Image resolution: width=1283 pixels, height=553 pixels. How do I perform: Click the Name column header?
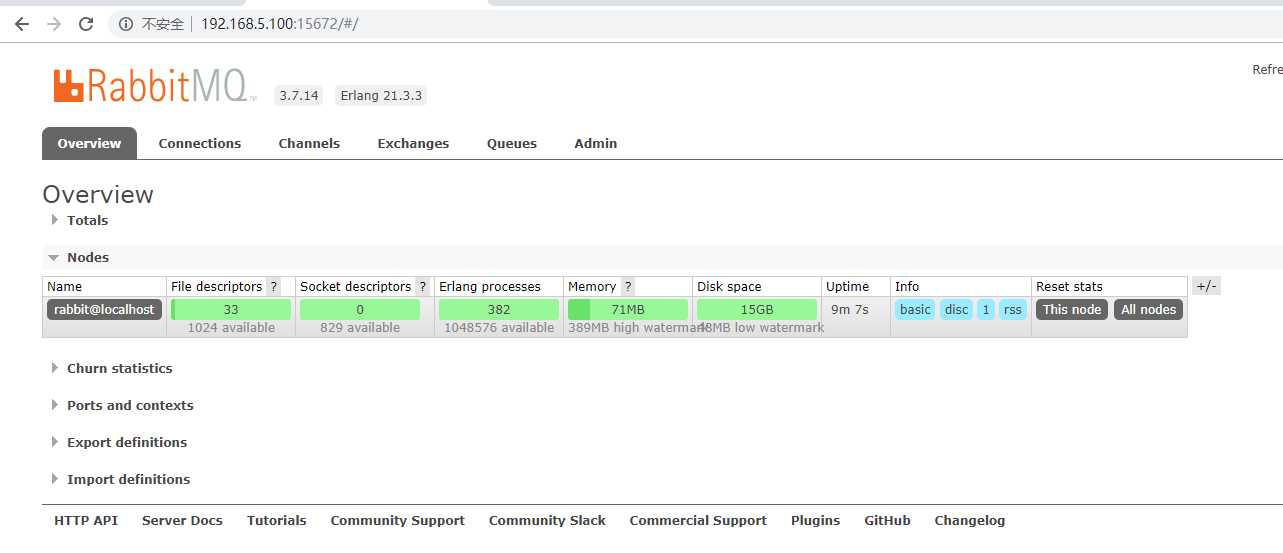tap(65, 286)
